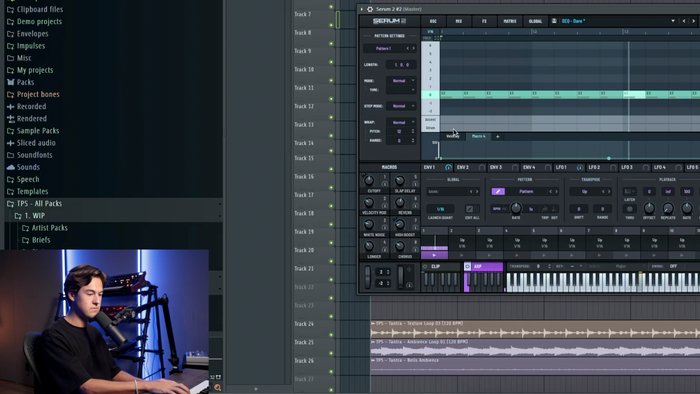Click the LFO 3 modulation source icon
Image resolution: width=700 pixels, height=394 pixels.
tap(646, 167)
